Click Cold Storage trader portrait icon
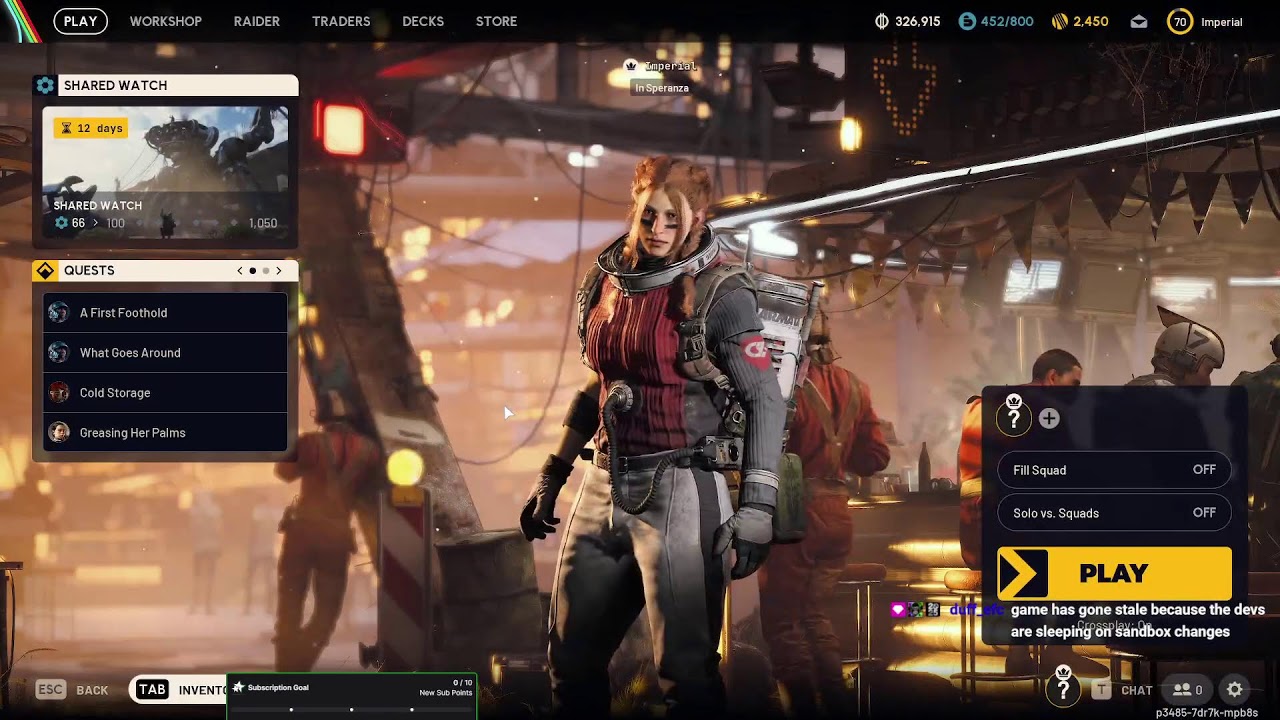Screen dimensions: 1280x720 pyautogui.click(x=59, y=393)
